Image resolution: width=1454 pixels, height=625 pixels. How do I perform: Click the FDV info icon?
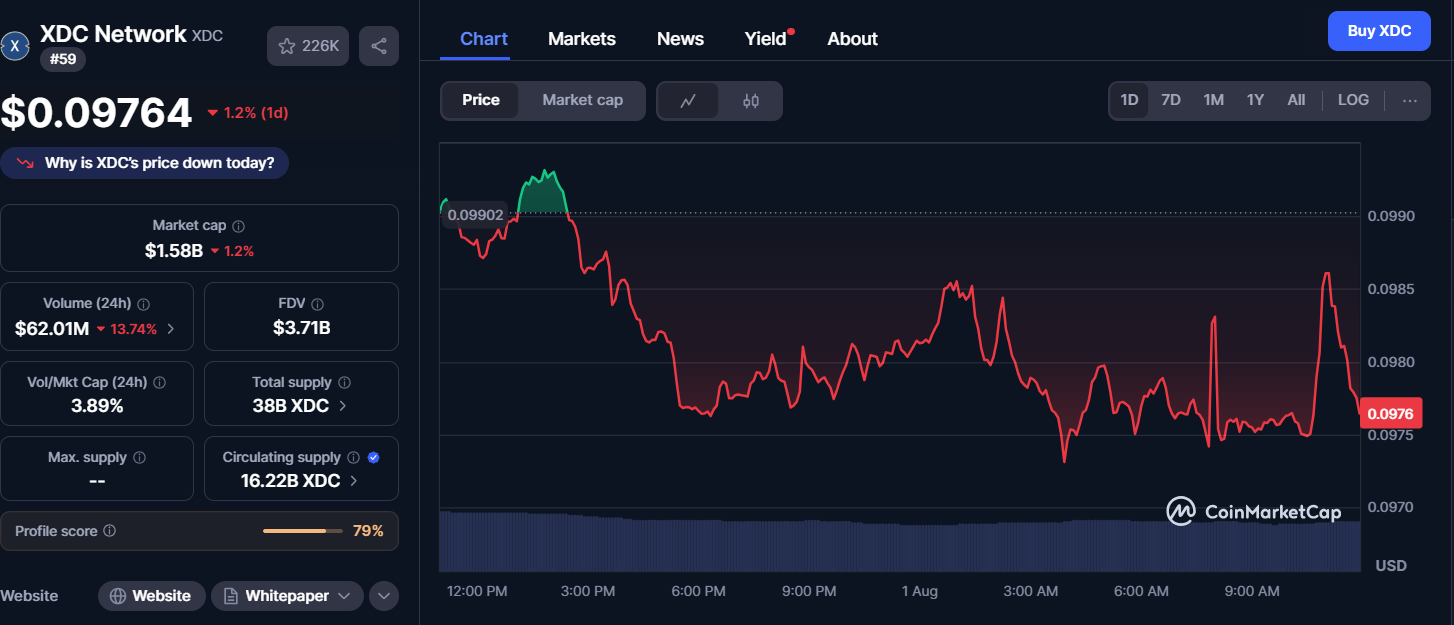[317, 304]
